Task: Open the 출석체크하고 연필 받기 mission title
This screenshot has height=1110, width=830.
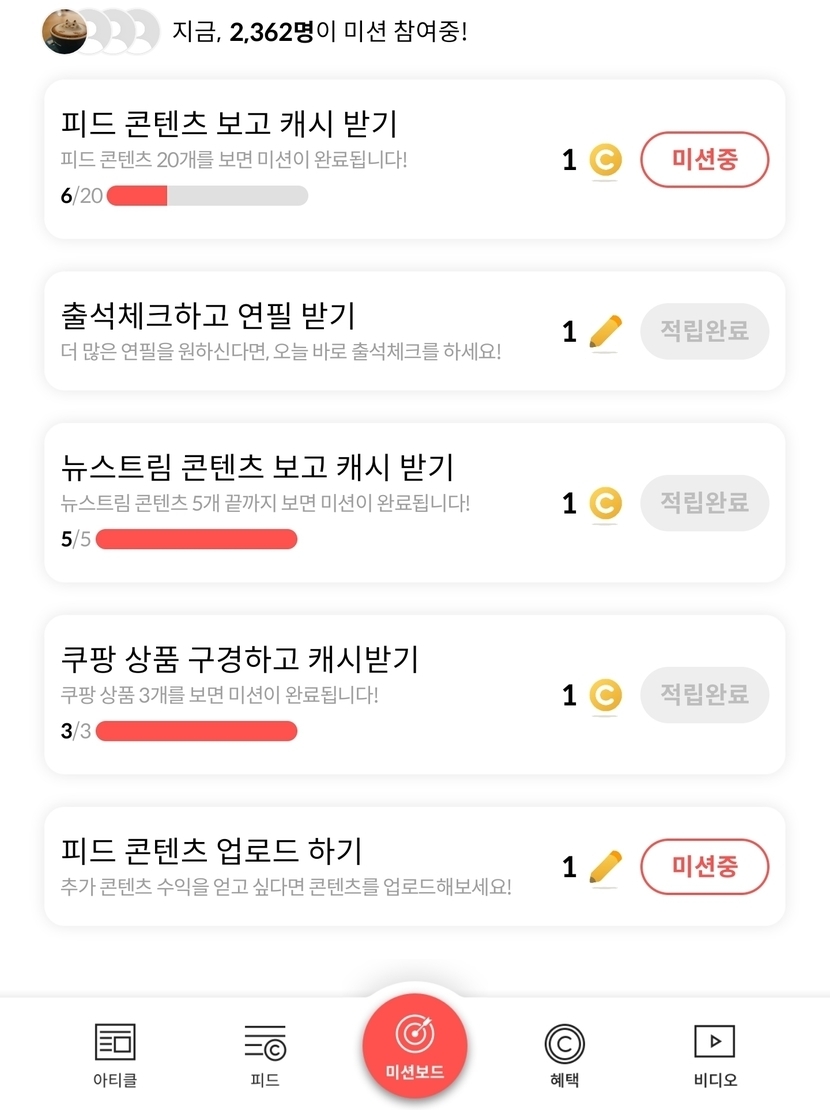Action: coord(208,316)
